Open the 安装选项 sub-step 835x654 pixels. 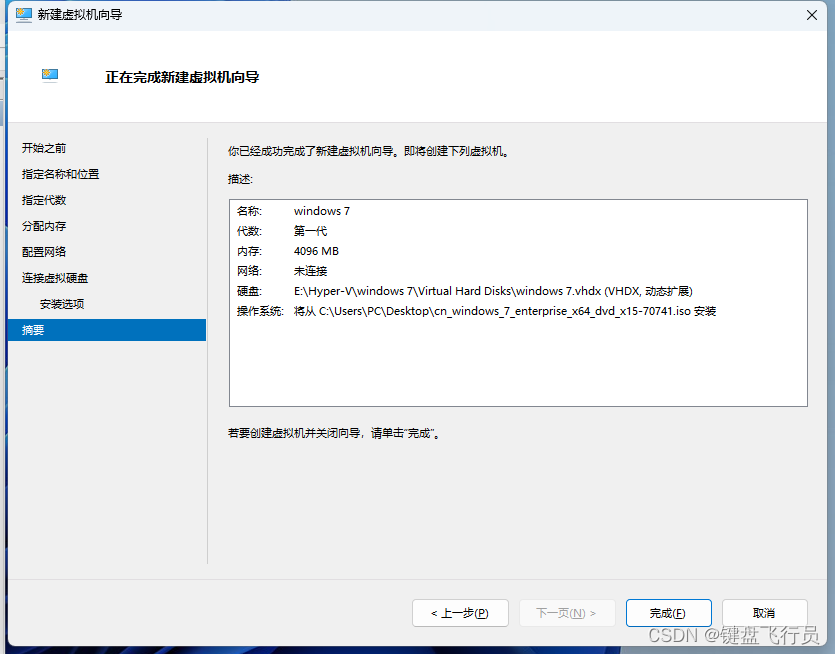(x=62, y=303)
